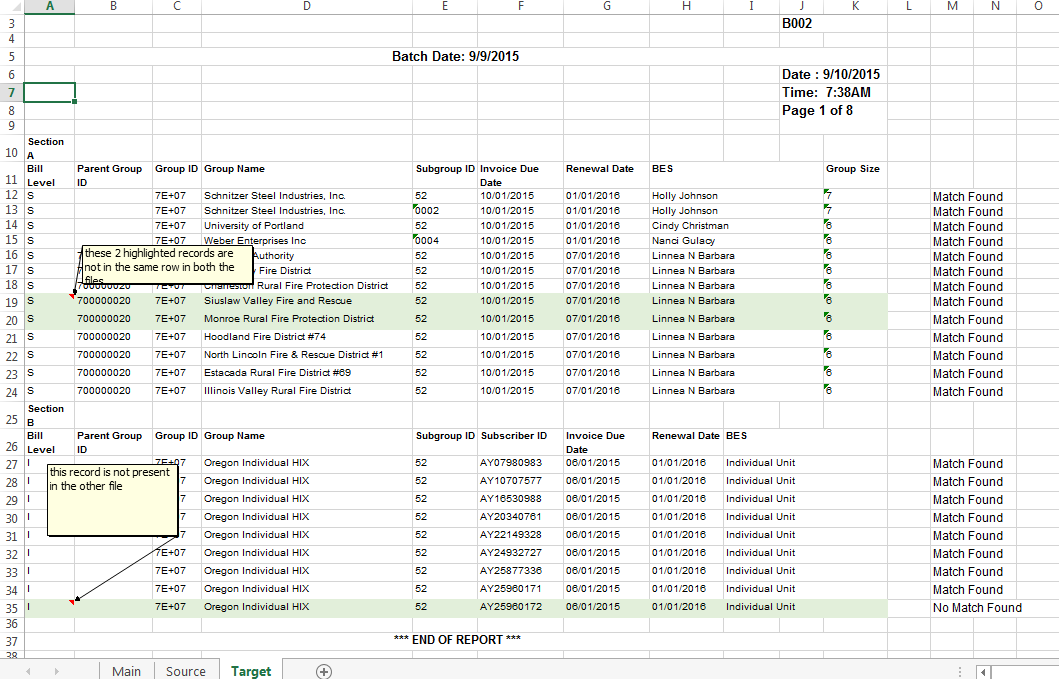Click horizontal scrollbar left arrow

tap(985, 672)
